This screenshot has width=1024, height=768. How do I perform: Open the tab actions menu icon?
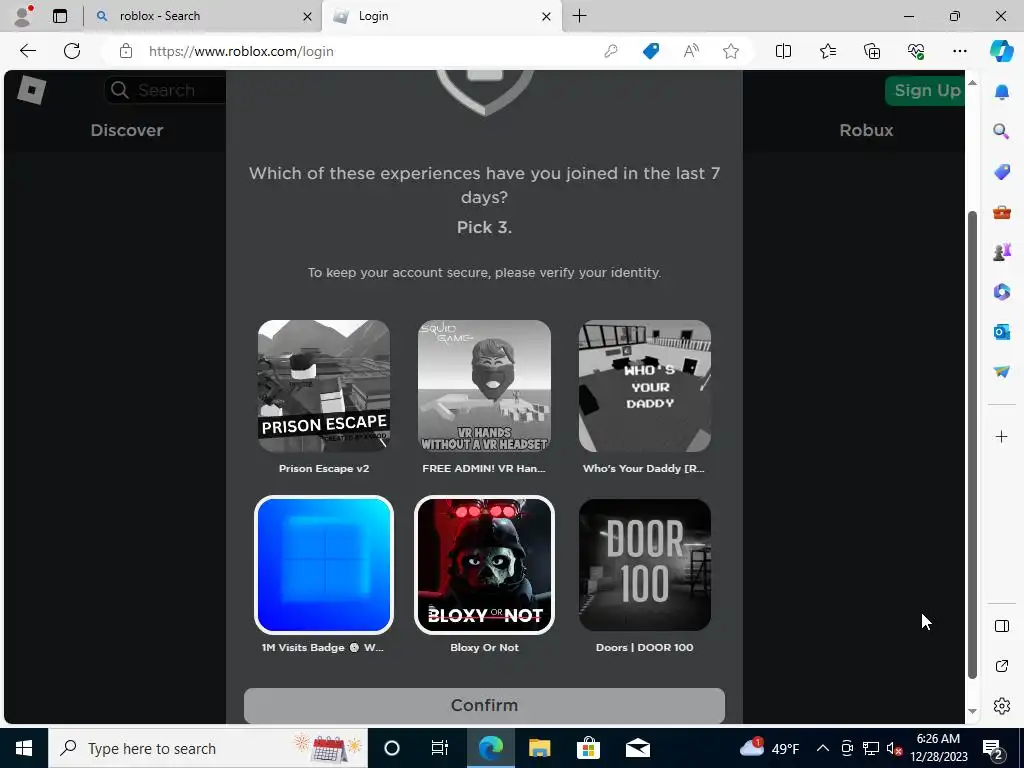[60, 16]
